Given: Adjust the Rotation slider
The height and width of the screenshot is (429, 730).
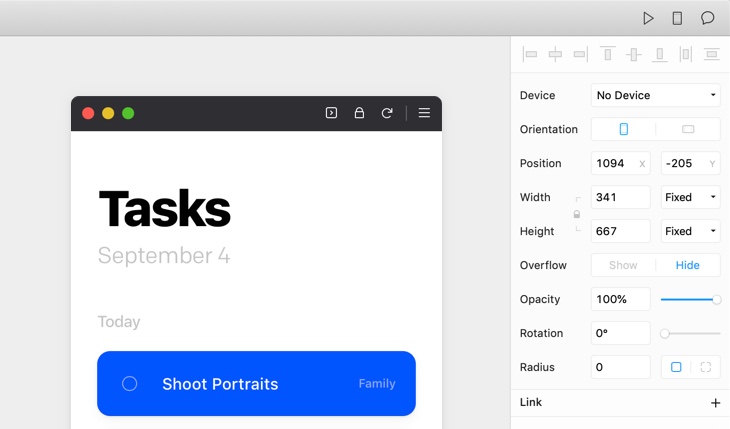Looking at the screenshot, I should pos(690,334).
